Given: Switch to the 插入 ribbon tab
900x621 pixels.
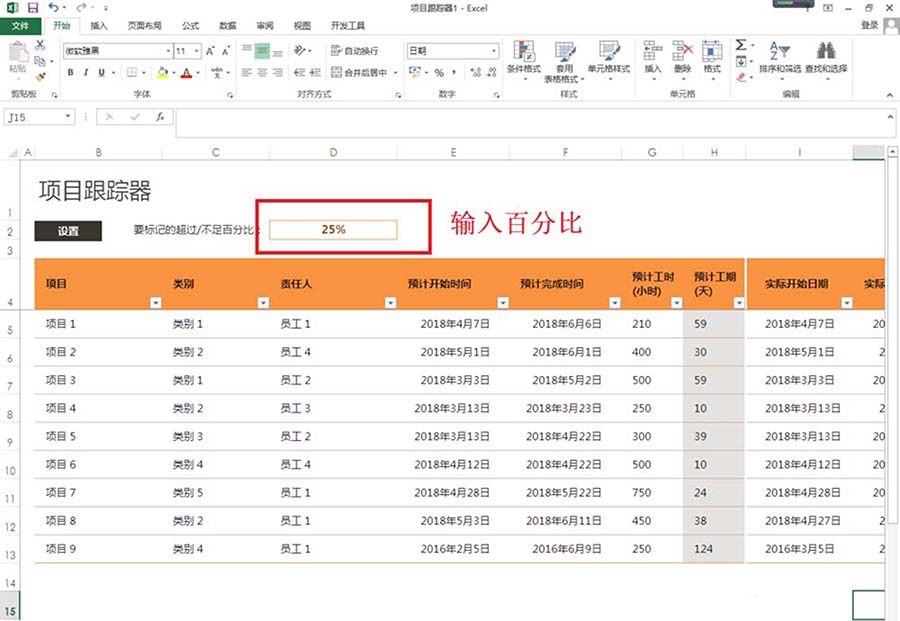Looking at the screenshot, I should coord(97,26).
